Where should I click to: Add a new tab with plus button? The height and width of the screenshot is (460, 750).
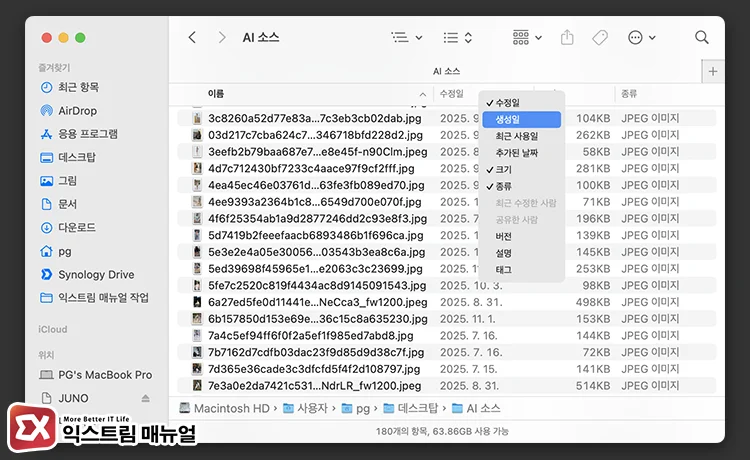coord(712,71)
